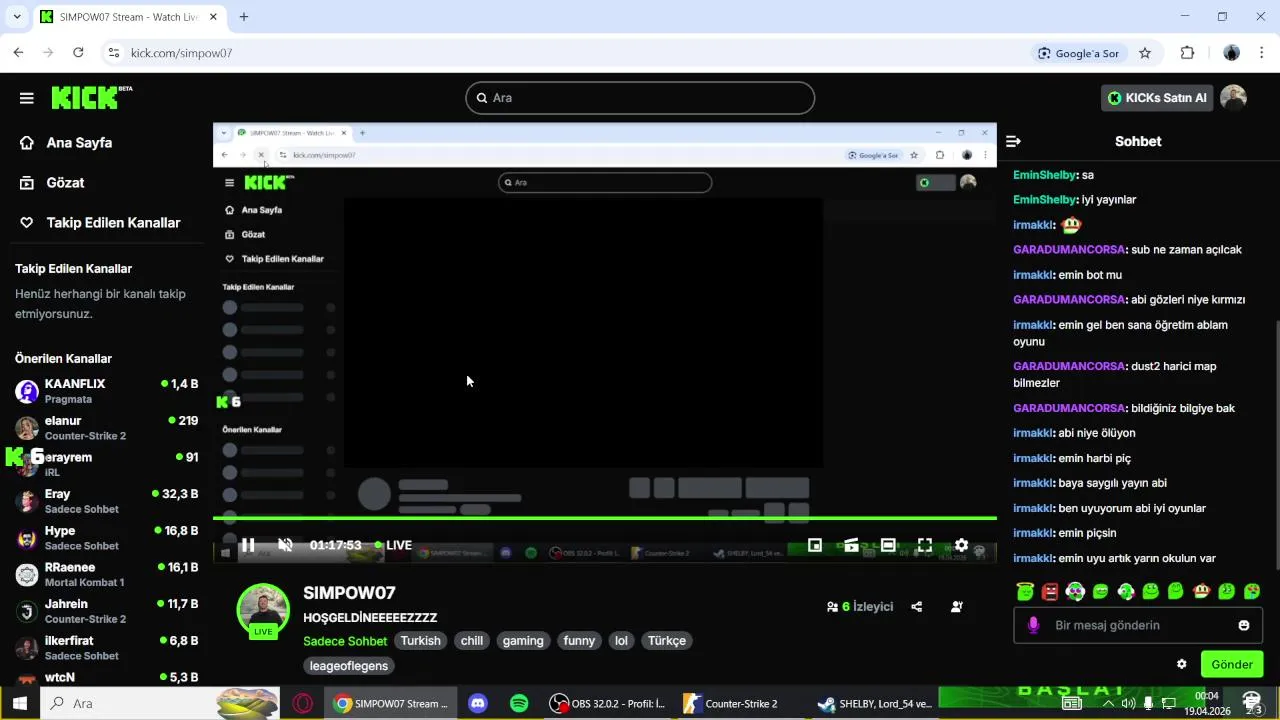This screenshot has width=1280, height=720.
Task: Jump to LIVE in the player
Action: coord(393,545)
